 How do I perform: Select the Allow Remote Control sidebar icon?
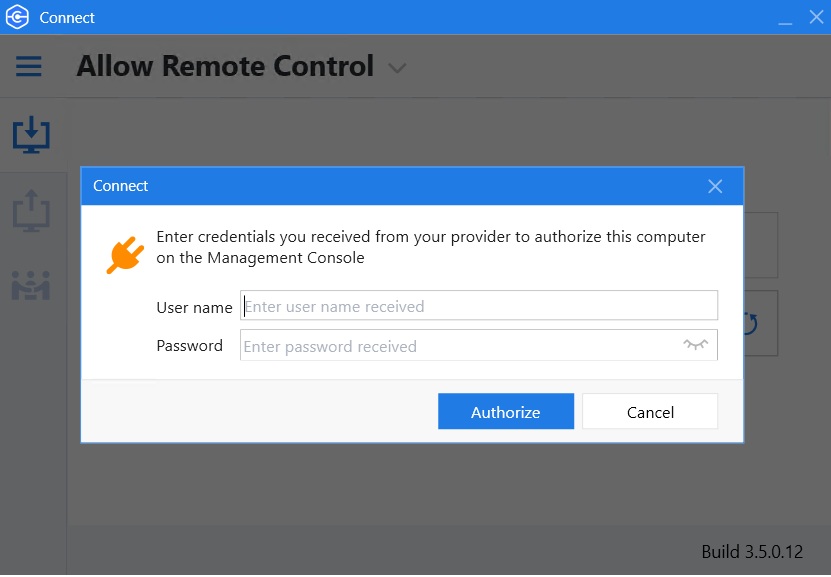pos(31,135)
